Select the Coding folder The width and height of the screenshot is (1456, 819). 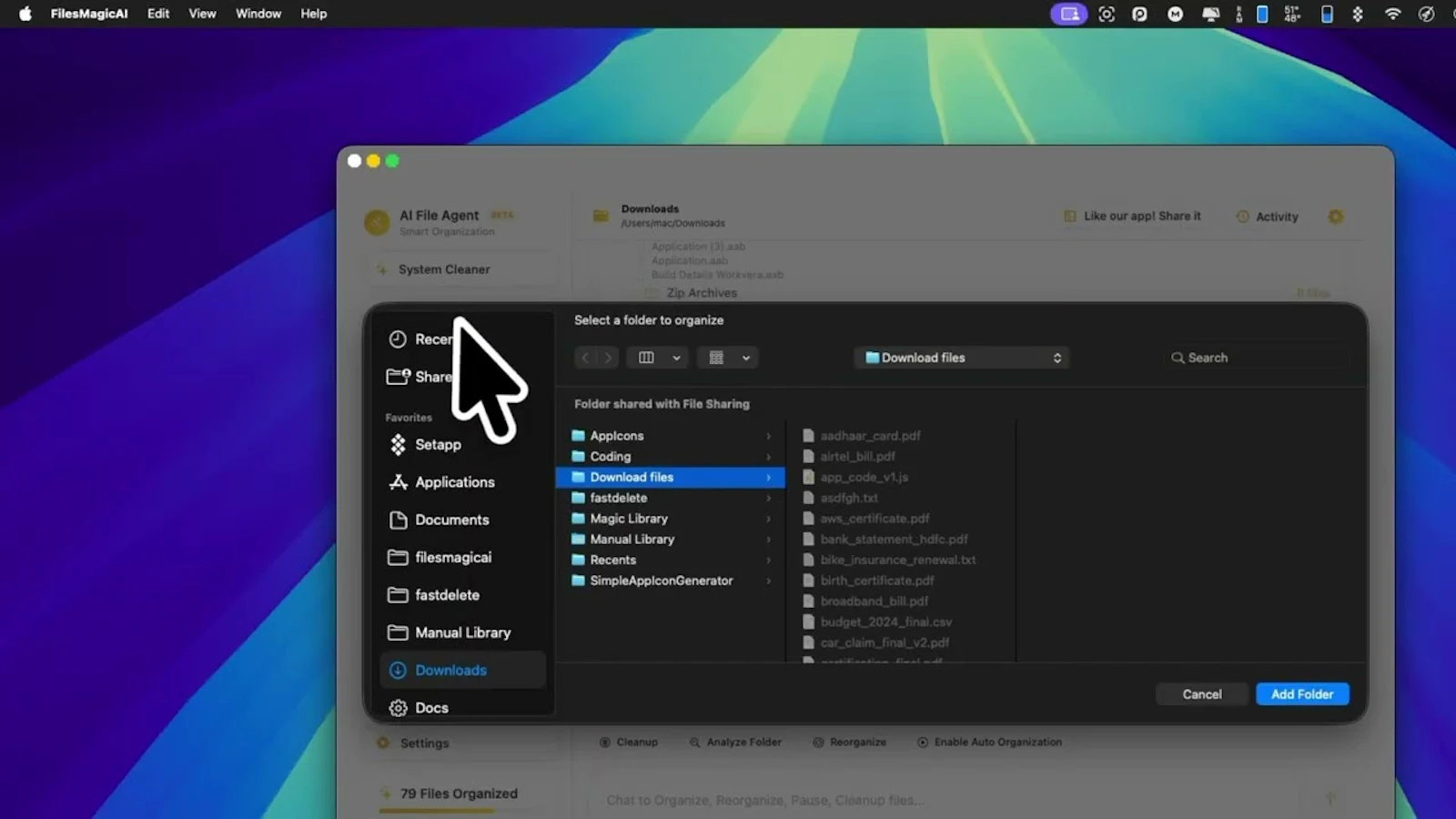click(x=671, y=456)
